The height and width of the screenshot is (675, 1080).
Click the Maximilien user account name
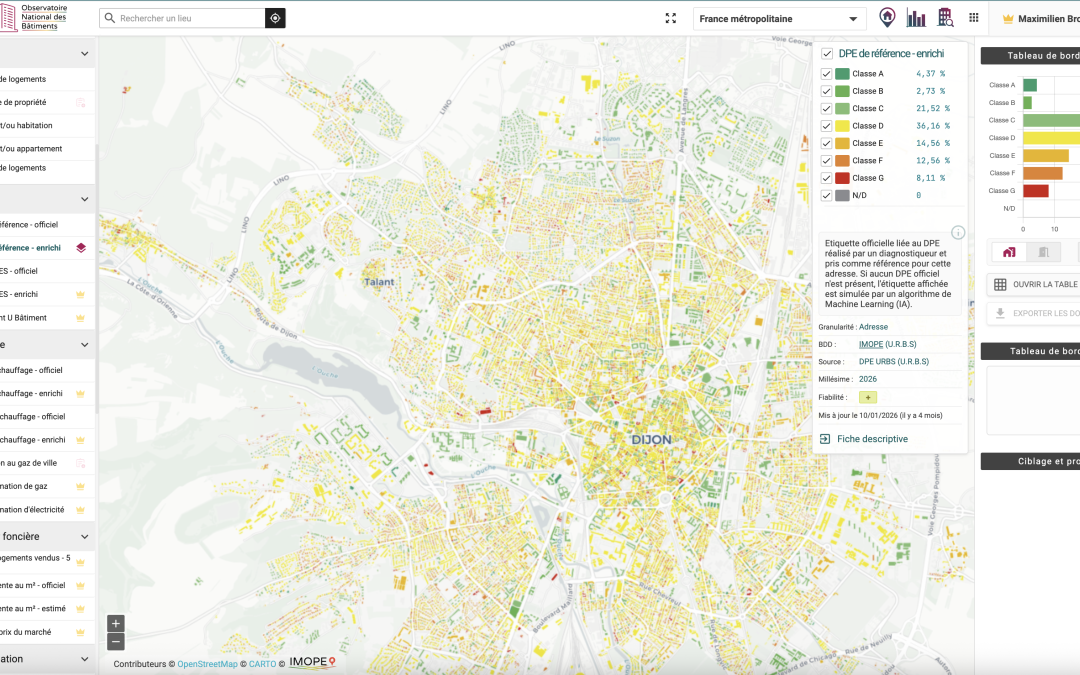click(1048, 19)
